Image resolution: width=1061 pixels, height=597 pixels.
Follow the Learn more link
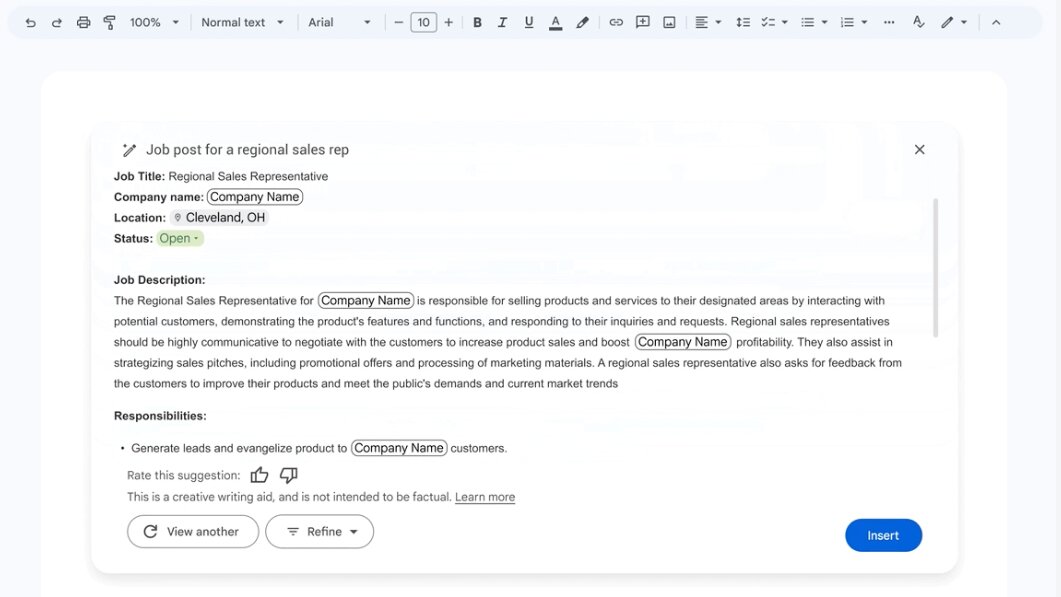click(485, 496)
